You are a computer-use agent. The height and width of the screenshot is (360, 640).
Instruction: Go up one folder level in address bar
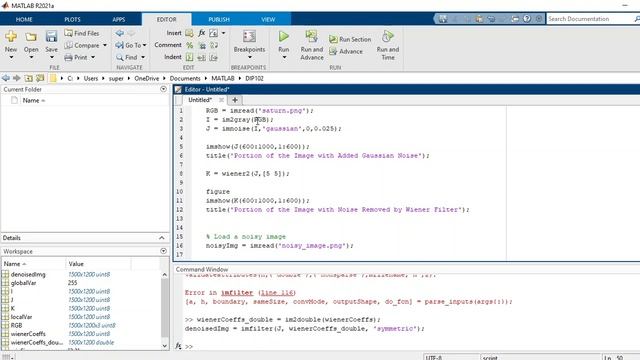click(28, 78)
